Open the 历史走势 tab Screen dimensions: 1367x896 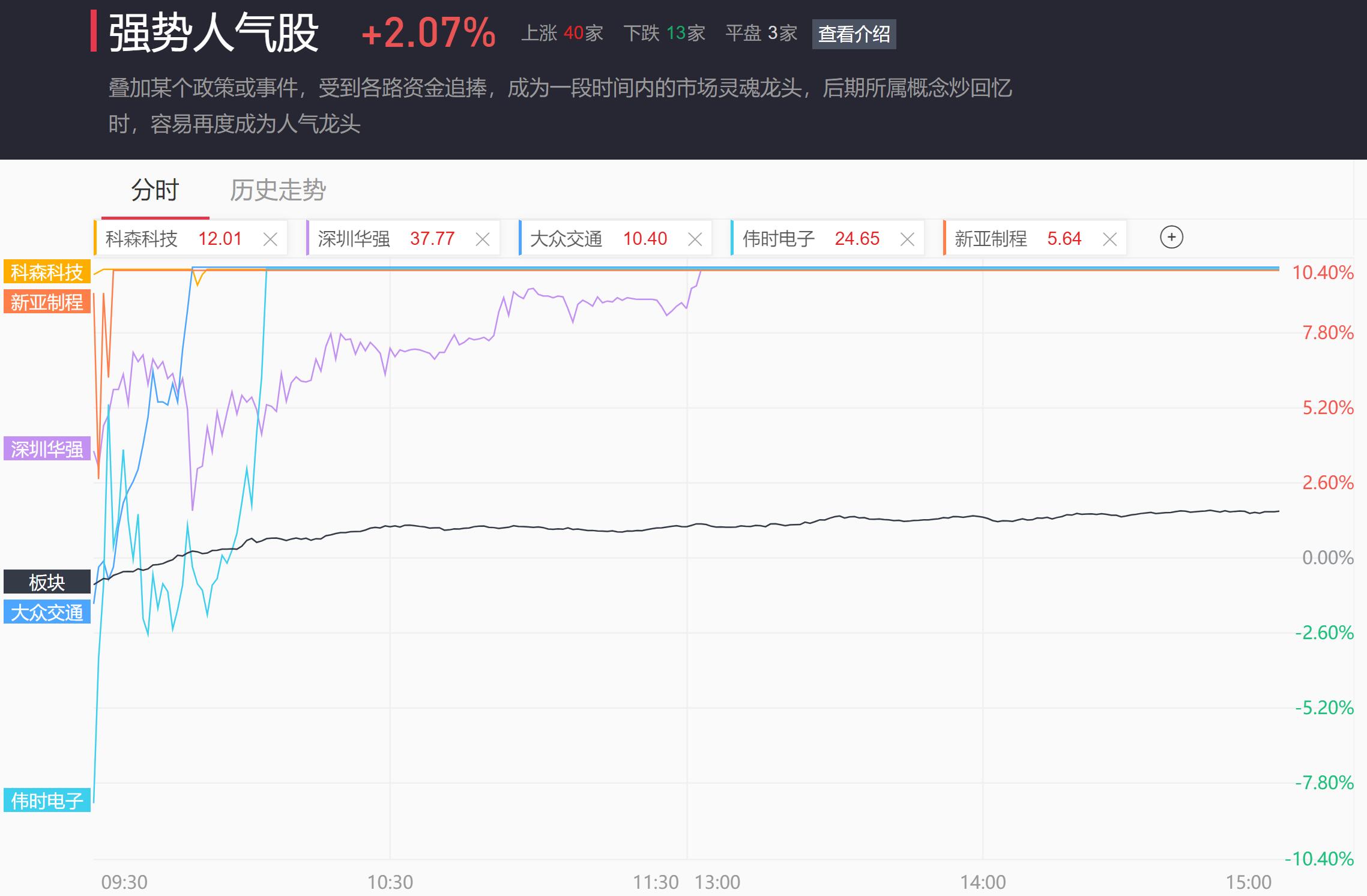click(x=277, y=191)
